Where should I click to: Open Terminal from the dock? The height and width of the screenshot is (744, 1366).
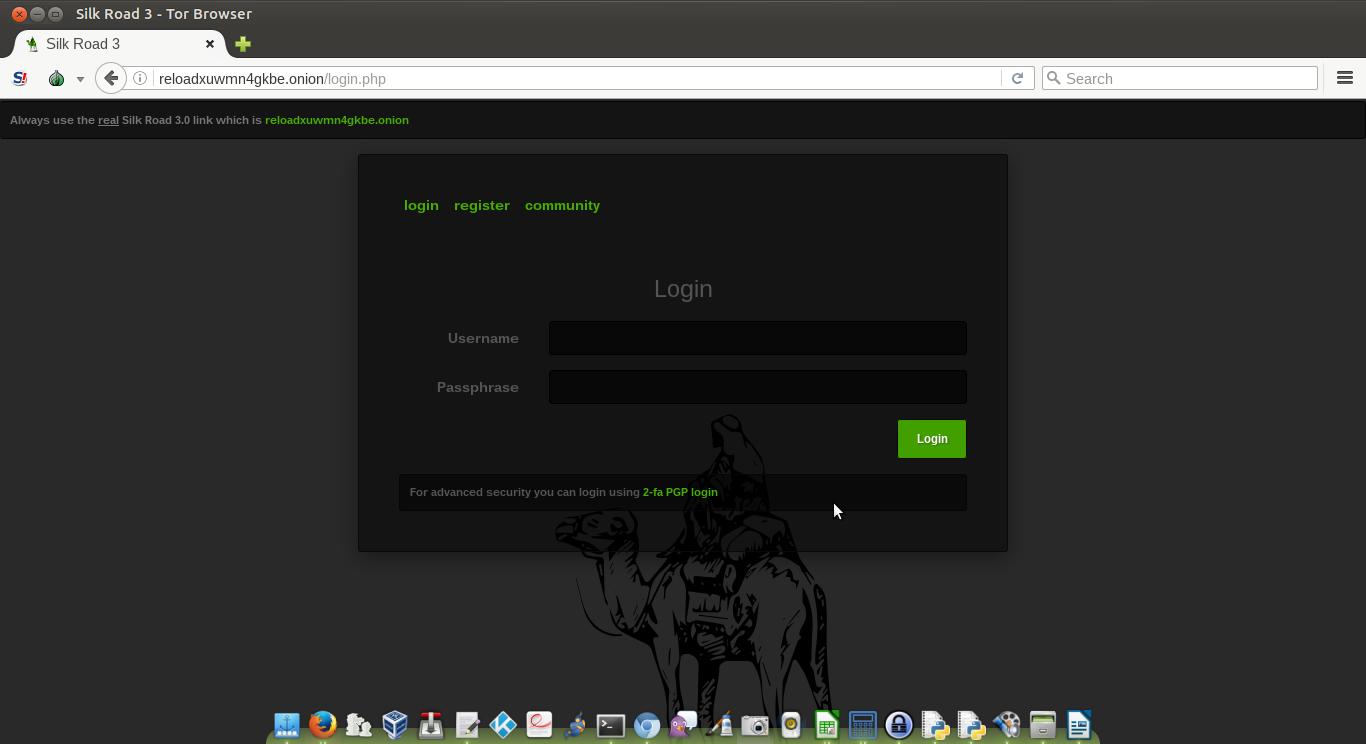[x=611, y=724]
